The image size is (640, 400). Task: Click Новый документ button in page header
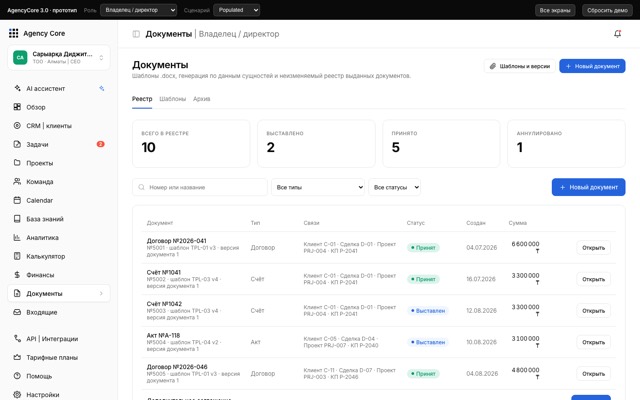coord(592,66)
